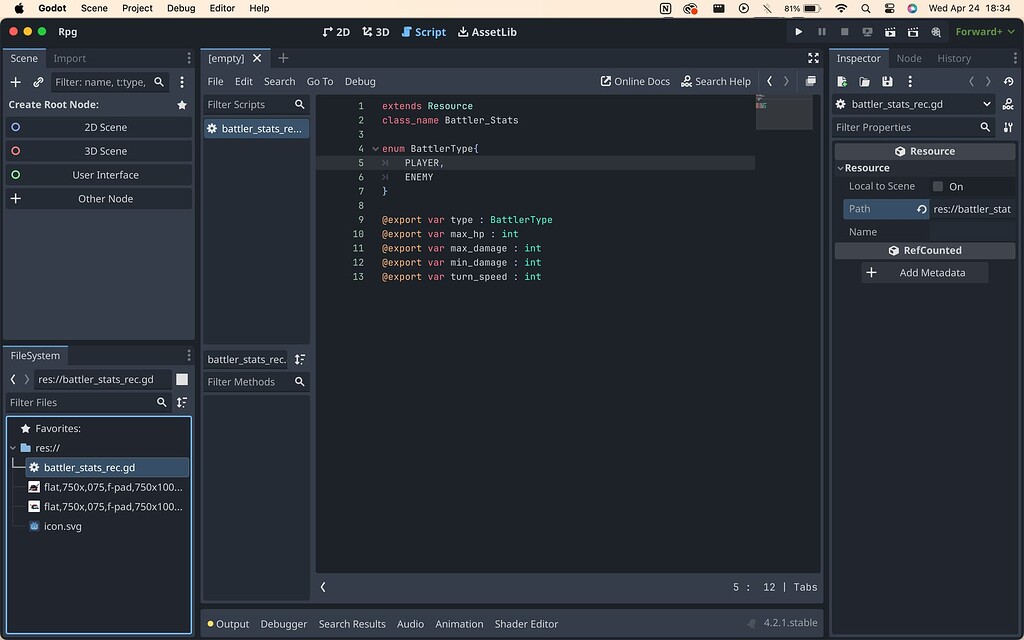
Task: Run the project with the Play icon
Action: [x=799, y=31]
